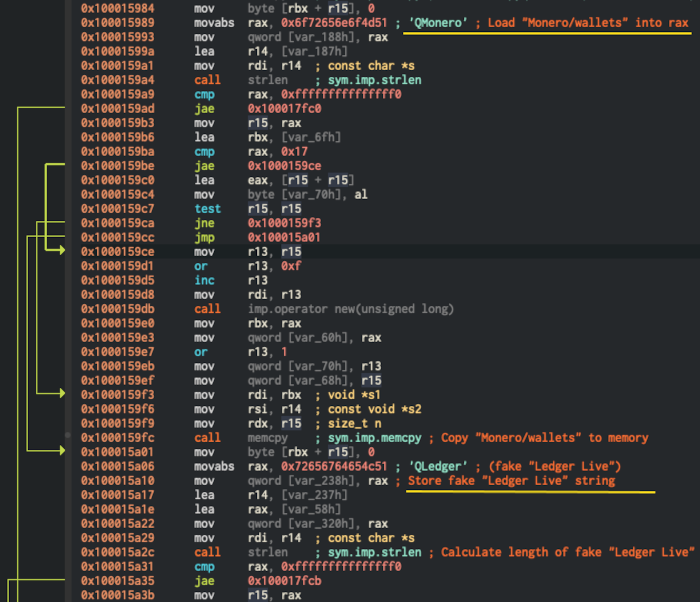Select the 0xf immediate in or r13
This screenshot has width=700, height=602.
coord(291,266)
